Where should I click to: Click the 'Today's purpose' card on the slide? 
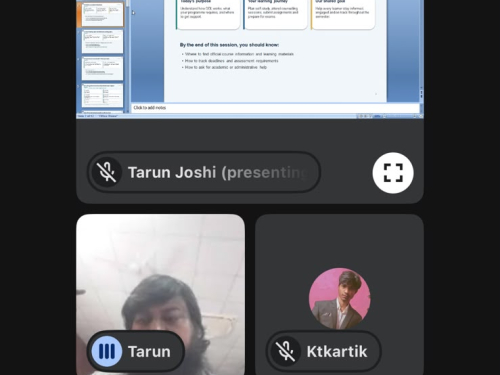208,14
